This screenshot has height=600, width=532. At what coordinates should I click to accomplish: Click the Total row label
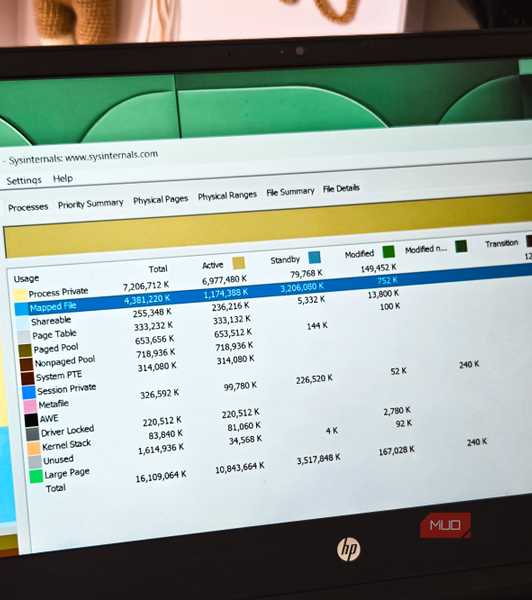(56, 488)
